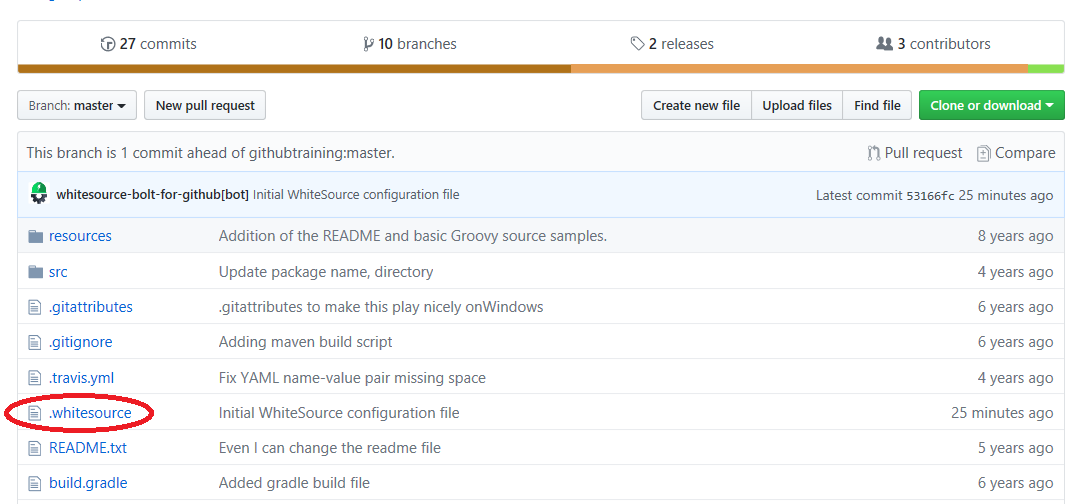Click the New pull request button
This screenshot has height=504, width=1073.
click(x=205, y=105)
